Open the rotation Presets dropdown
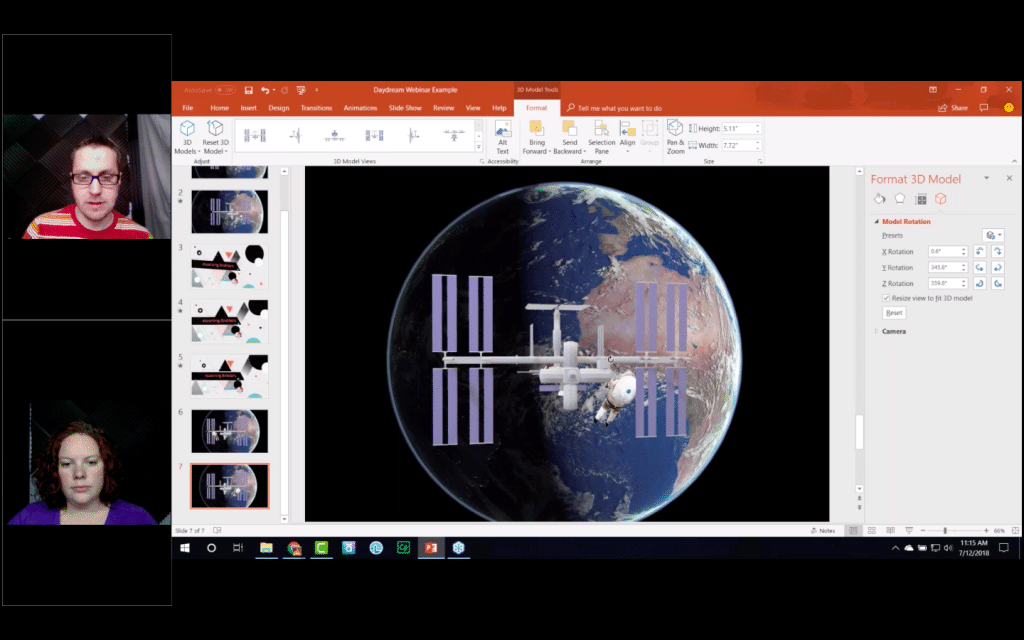The height and width of the screenshot is (640, 1024). coord(992,235)
